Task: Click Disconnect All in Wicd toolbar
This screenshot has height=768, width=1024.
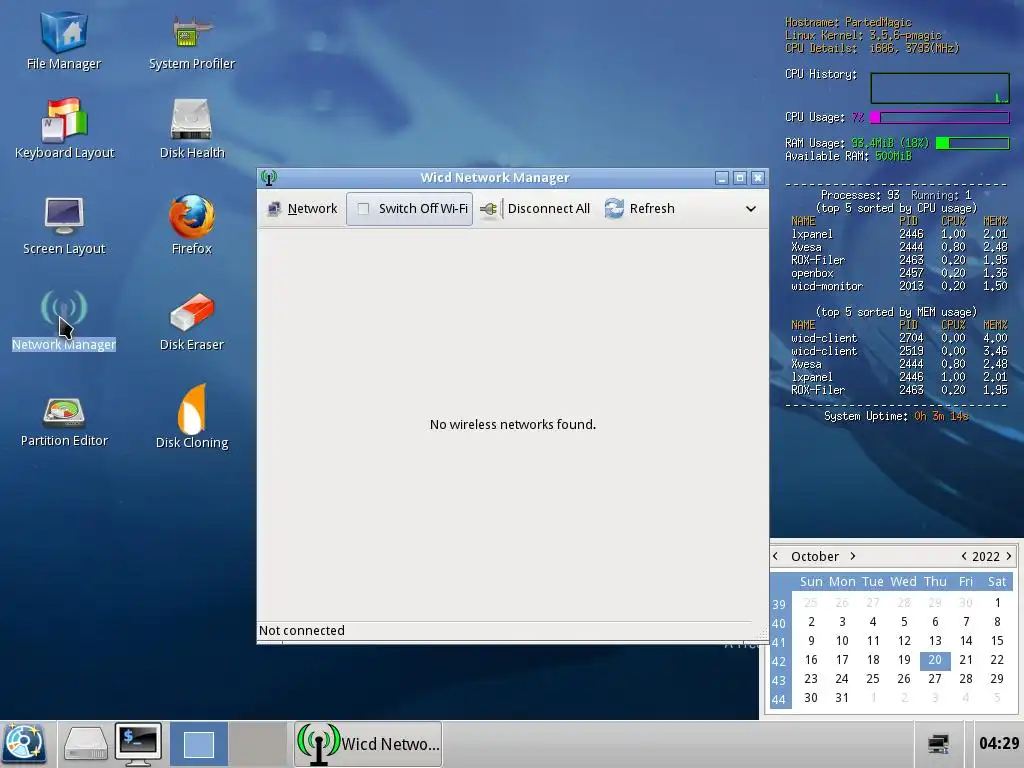Action: pos(535,209)
